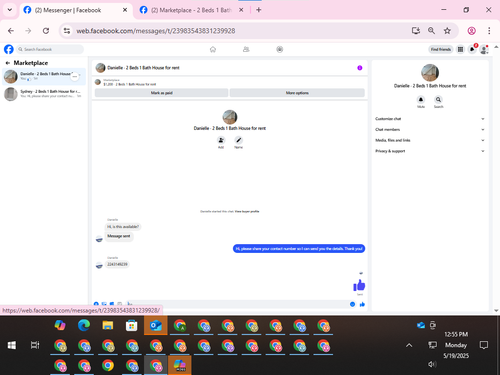Expand the Chat members section
Screen dimensions: 500x375
click(430, 129)
